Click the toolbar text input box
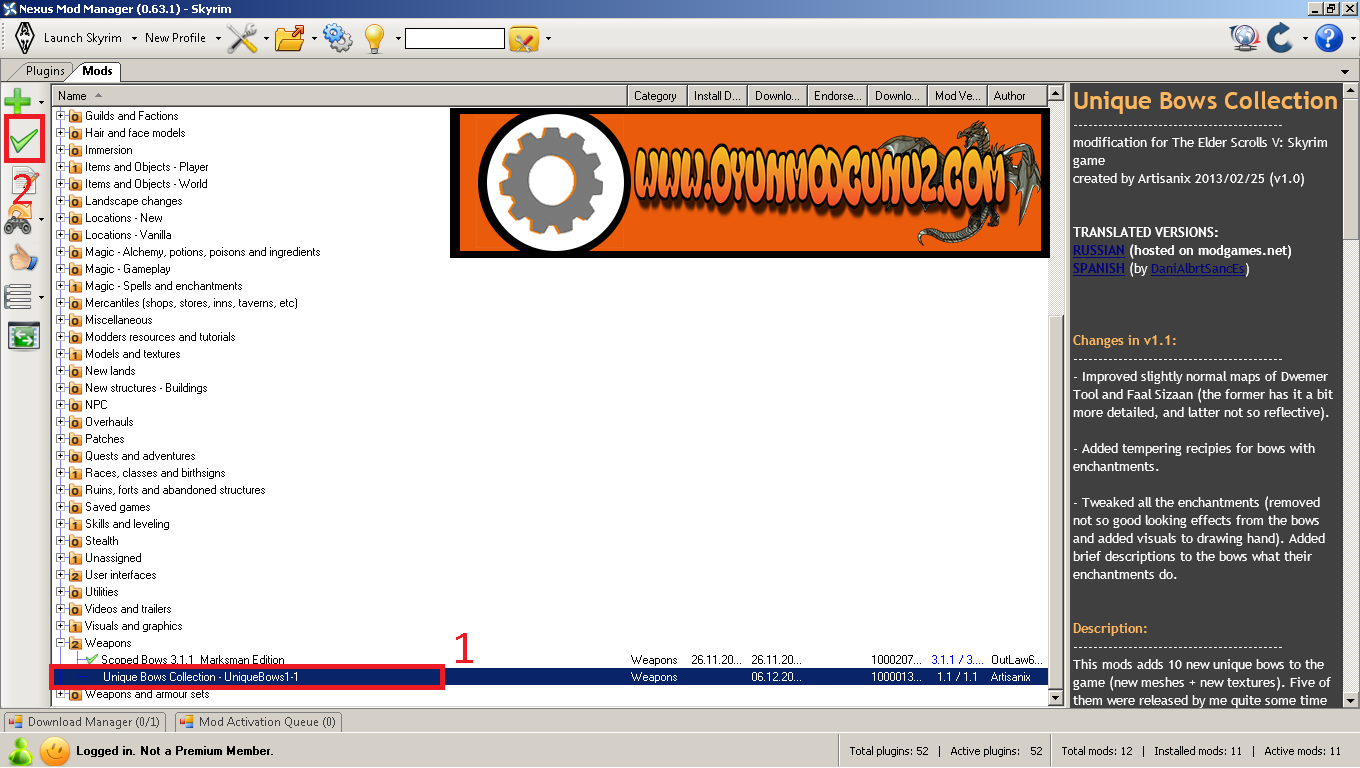1360x768 pixels. click(x=455, y=39)
